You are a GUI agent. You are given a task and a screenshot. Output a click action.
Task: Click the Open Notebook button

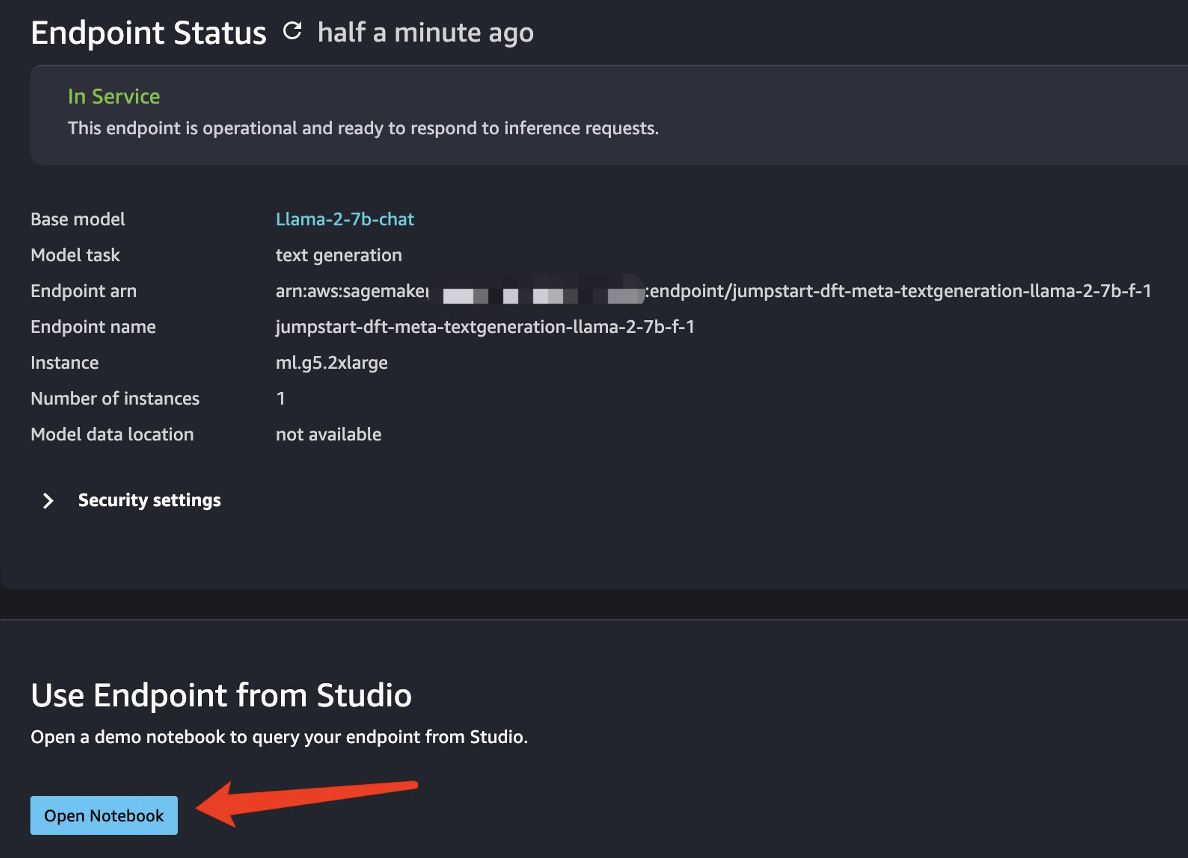pyautogui.click(x=104, y=816)
